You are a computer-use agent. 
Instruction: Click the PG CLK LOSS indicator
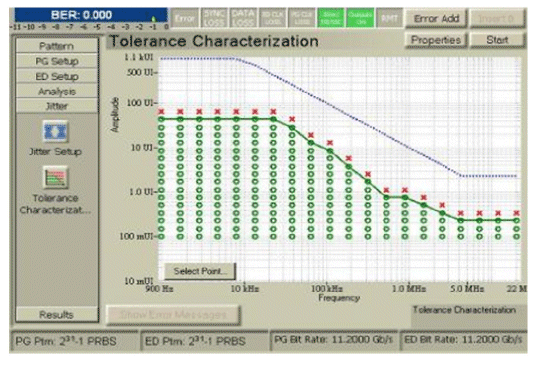[x=302, y=18]
